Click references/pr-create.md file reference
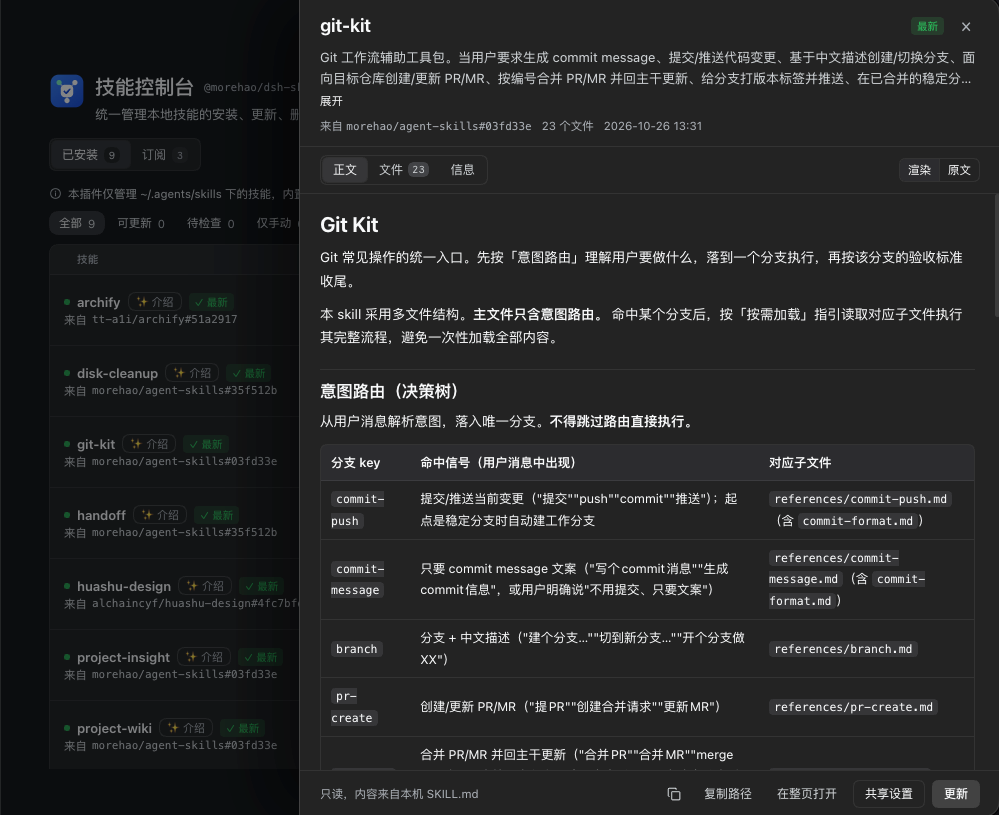Image resolution: width=999 pixels, height=815 pixels. [x=853, y=707]
